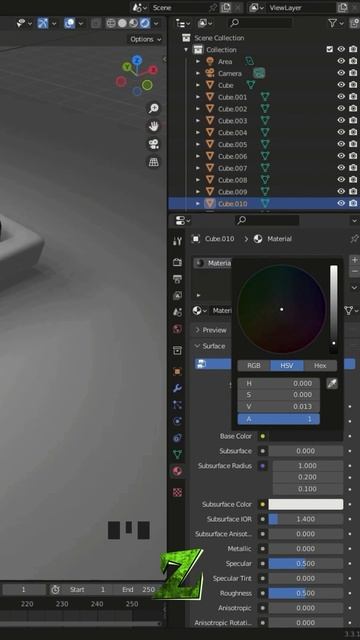Click the New Scene icon
Image resolution: width=360 pixels, height=640 pixels.
pos(225,7)
